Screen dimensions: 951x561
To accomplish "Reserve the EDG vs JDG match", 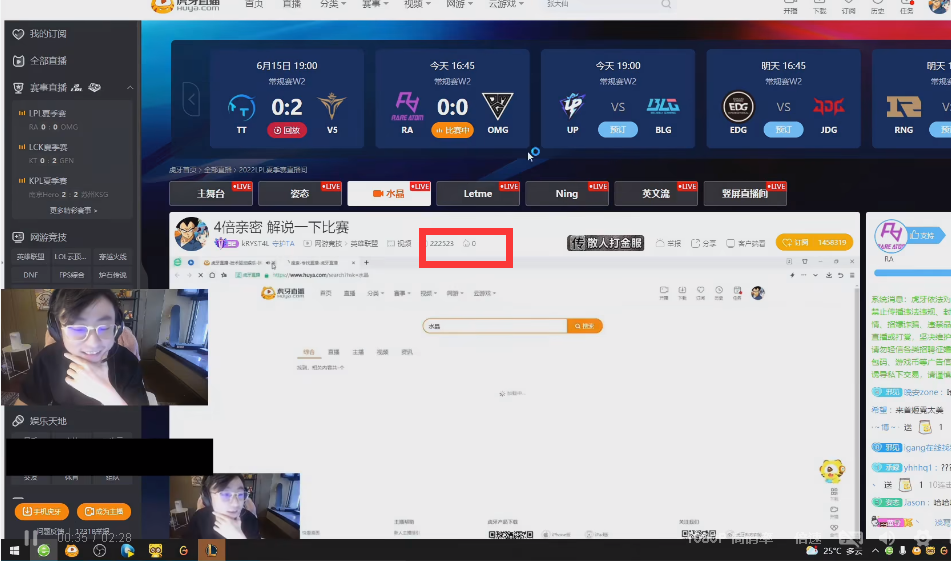I will (783, 130).
